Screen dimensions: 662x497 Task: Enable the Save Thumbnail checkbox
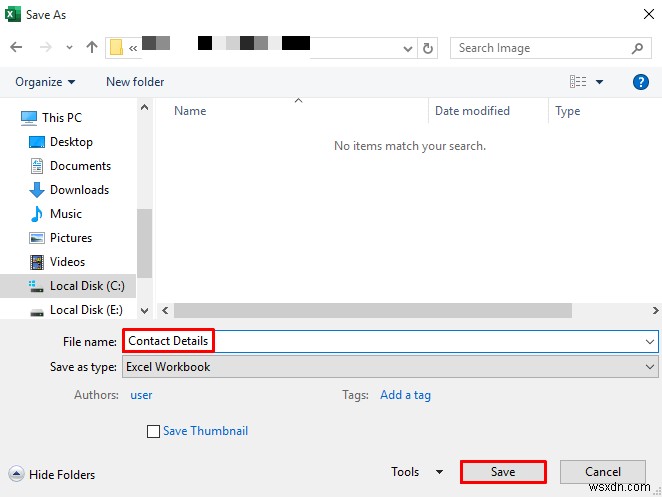pyautogui.click(x=153, y=431)
